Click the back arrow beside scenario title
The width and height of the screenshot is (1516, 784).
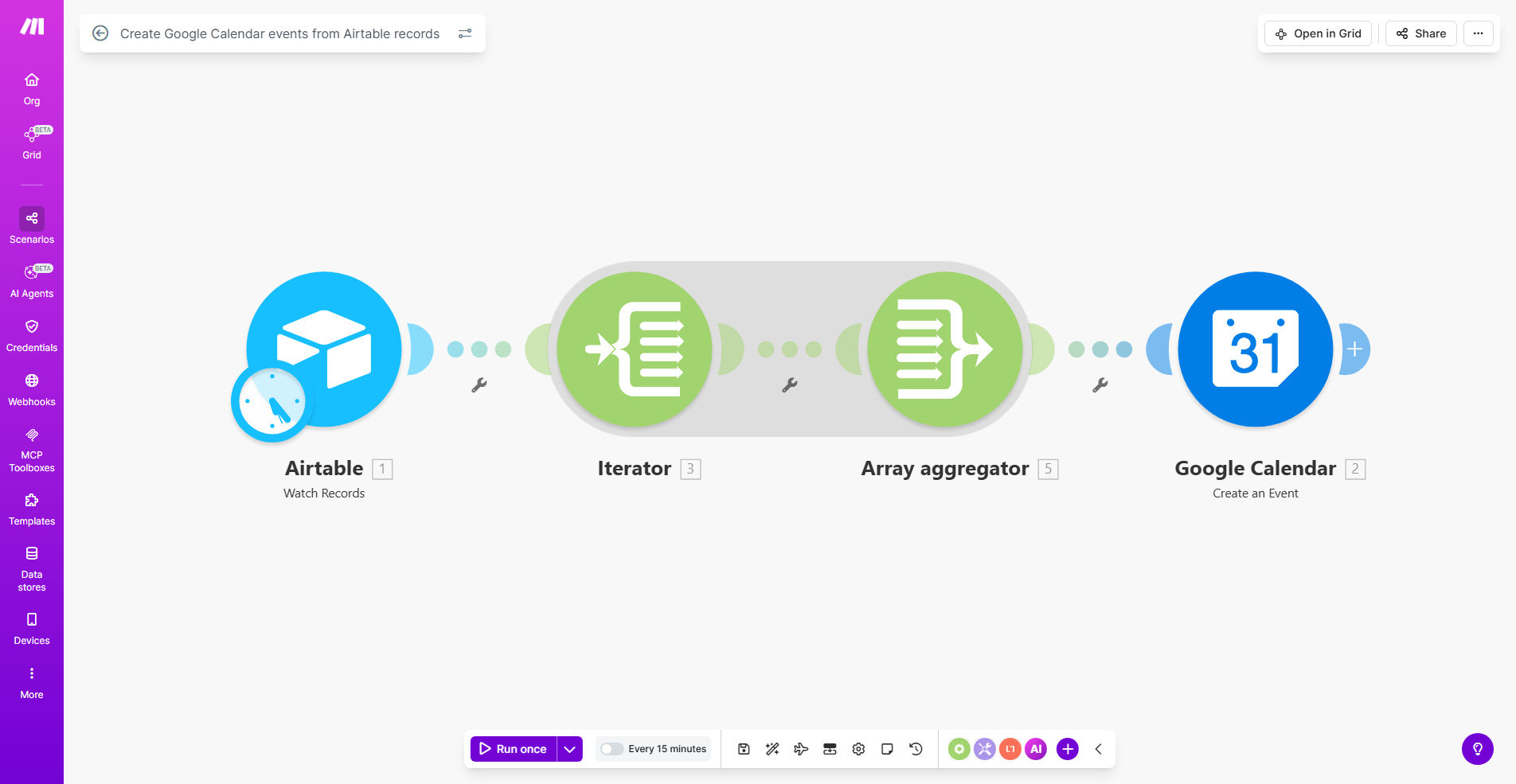pyautogui.click(x=100, y=33)
